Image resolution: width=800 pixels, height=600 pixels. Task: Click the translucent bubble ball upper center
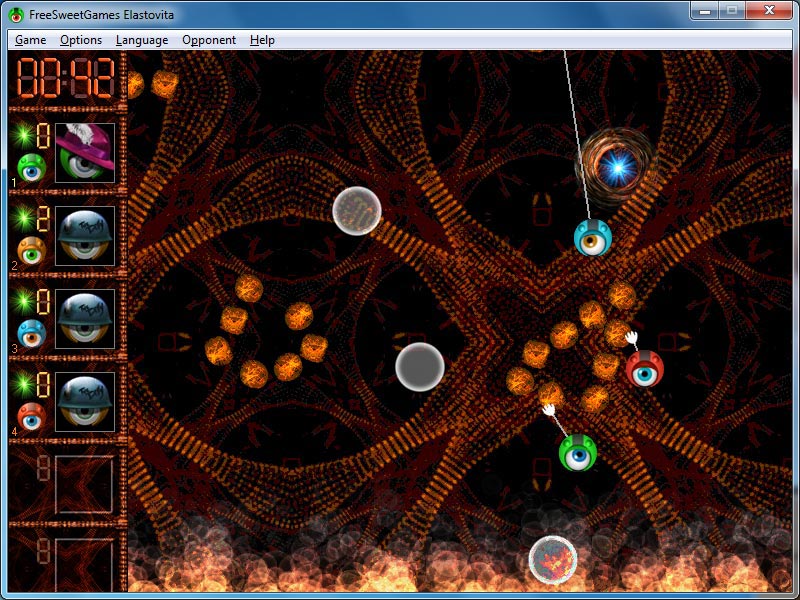pos(357,211)
